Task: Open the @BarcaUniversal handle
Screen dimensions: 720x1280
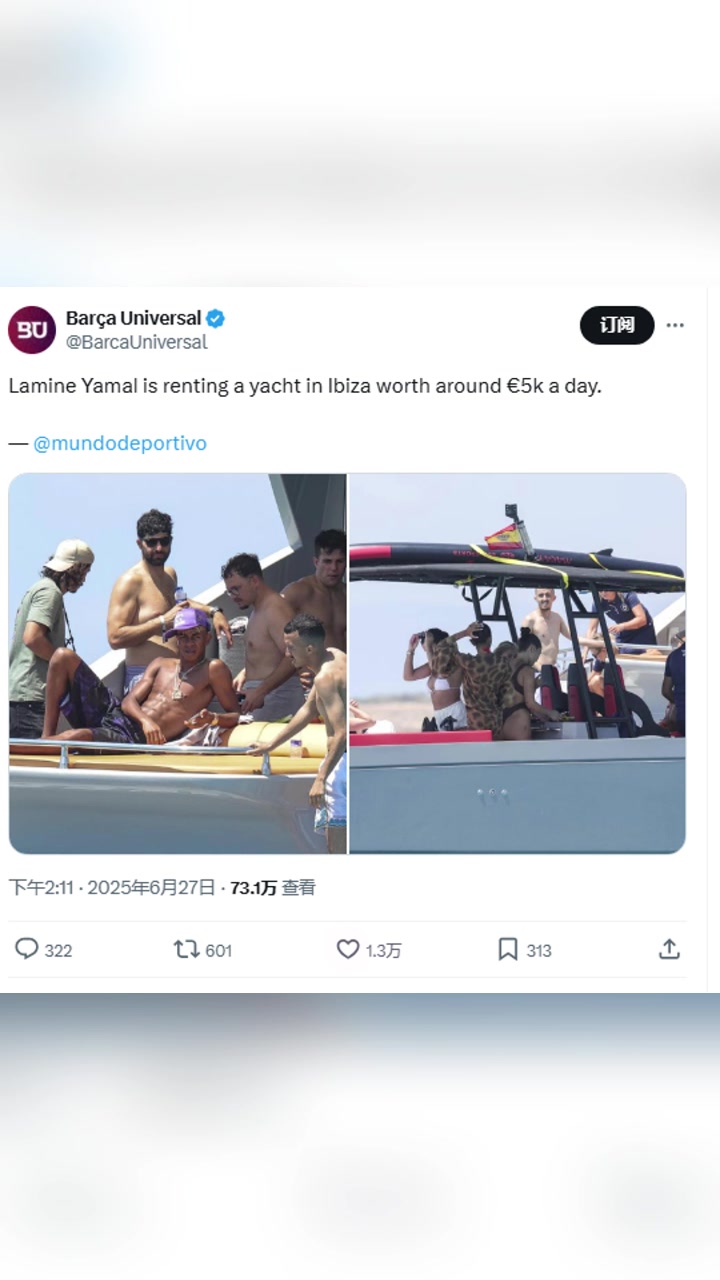Action: click(136, 342)
